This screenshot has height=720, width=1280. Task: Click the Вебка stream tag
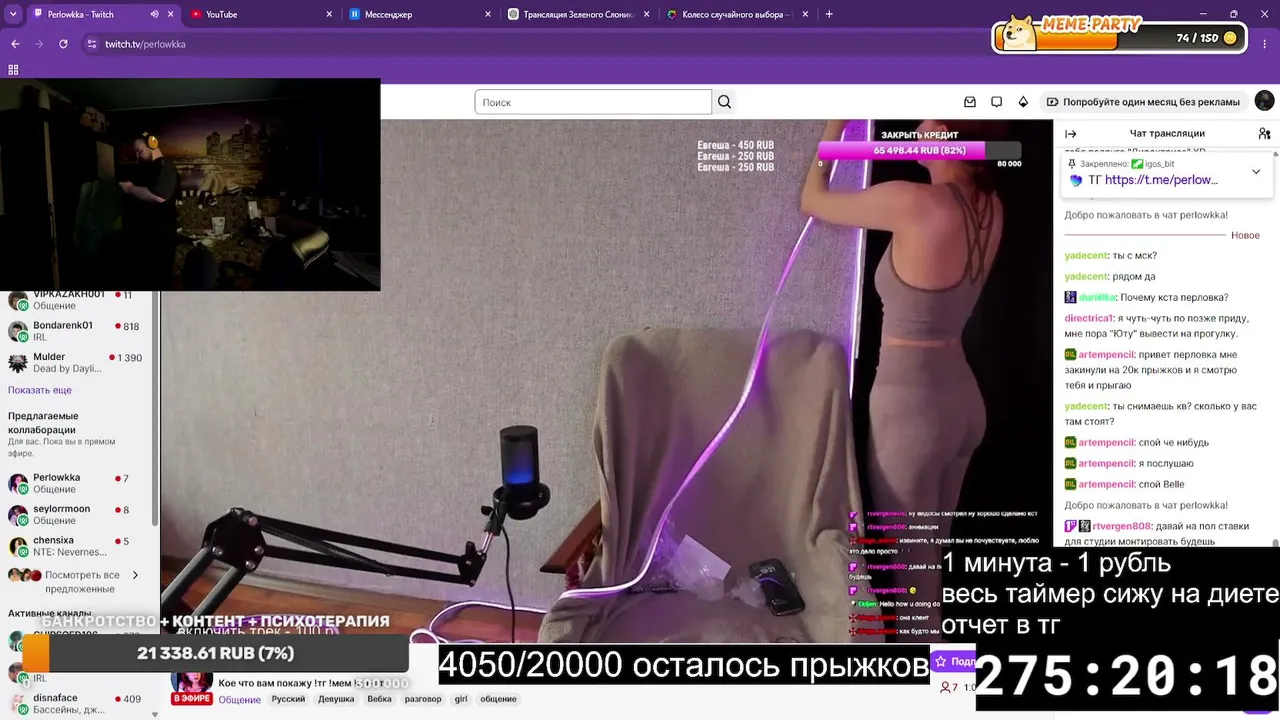pyautogui.click(x=379, y=699)
